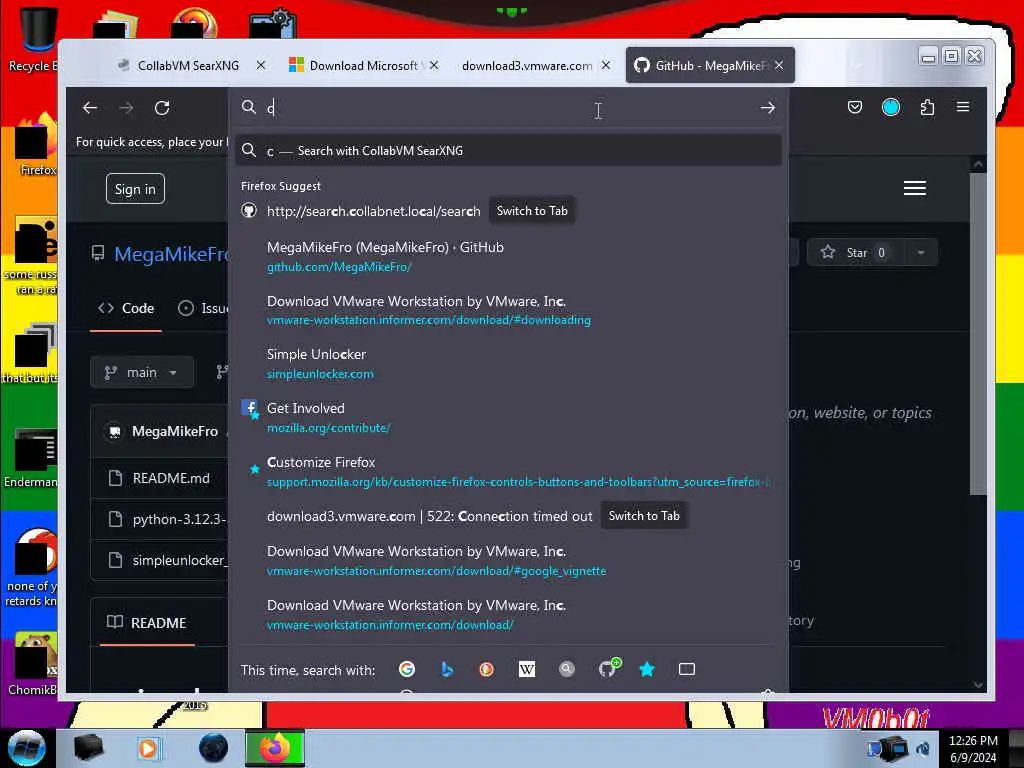Search with the gray magnifier engine icon
This screenshot has height=768, width=1024.
point(567,669)
